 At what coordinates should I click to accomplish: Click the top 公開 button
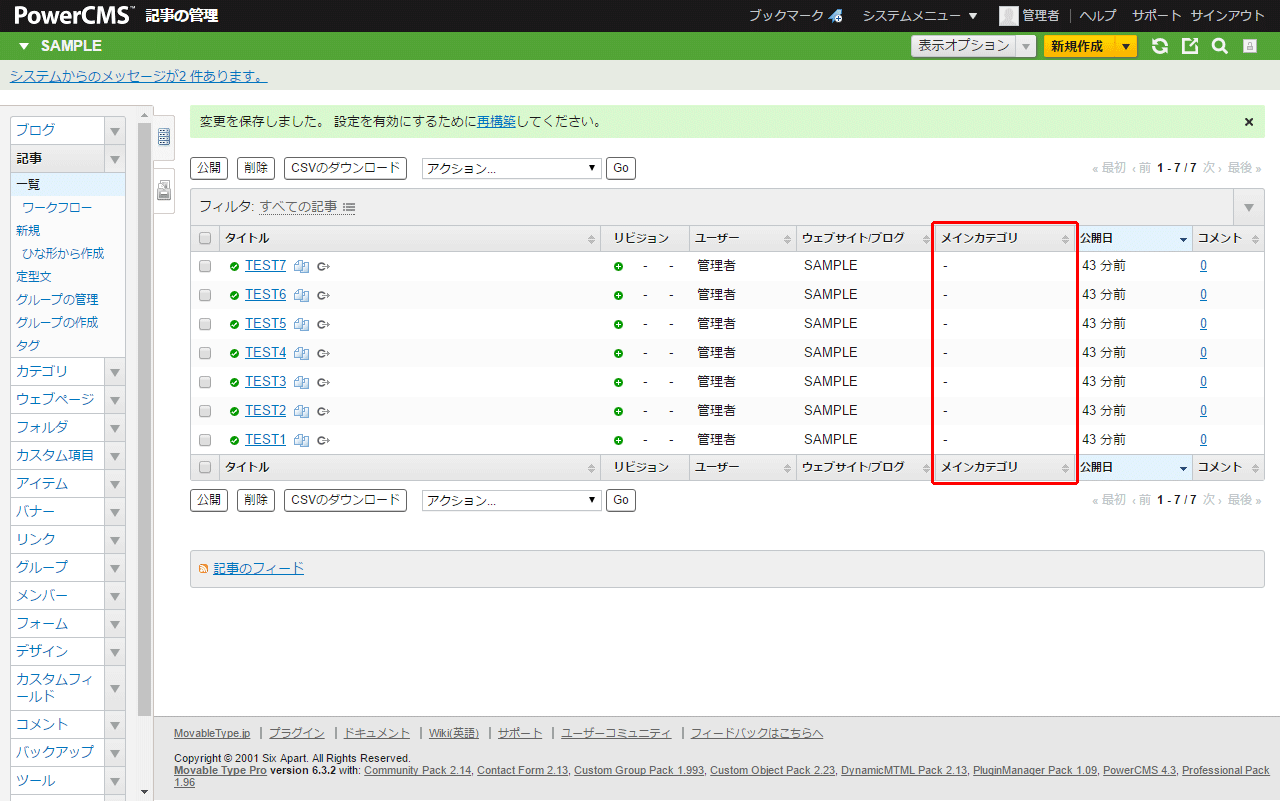208,168
